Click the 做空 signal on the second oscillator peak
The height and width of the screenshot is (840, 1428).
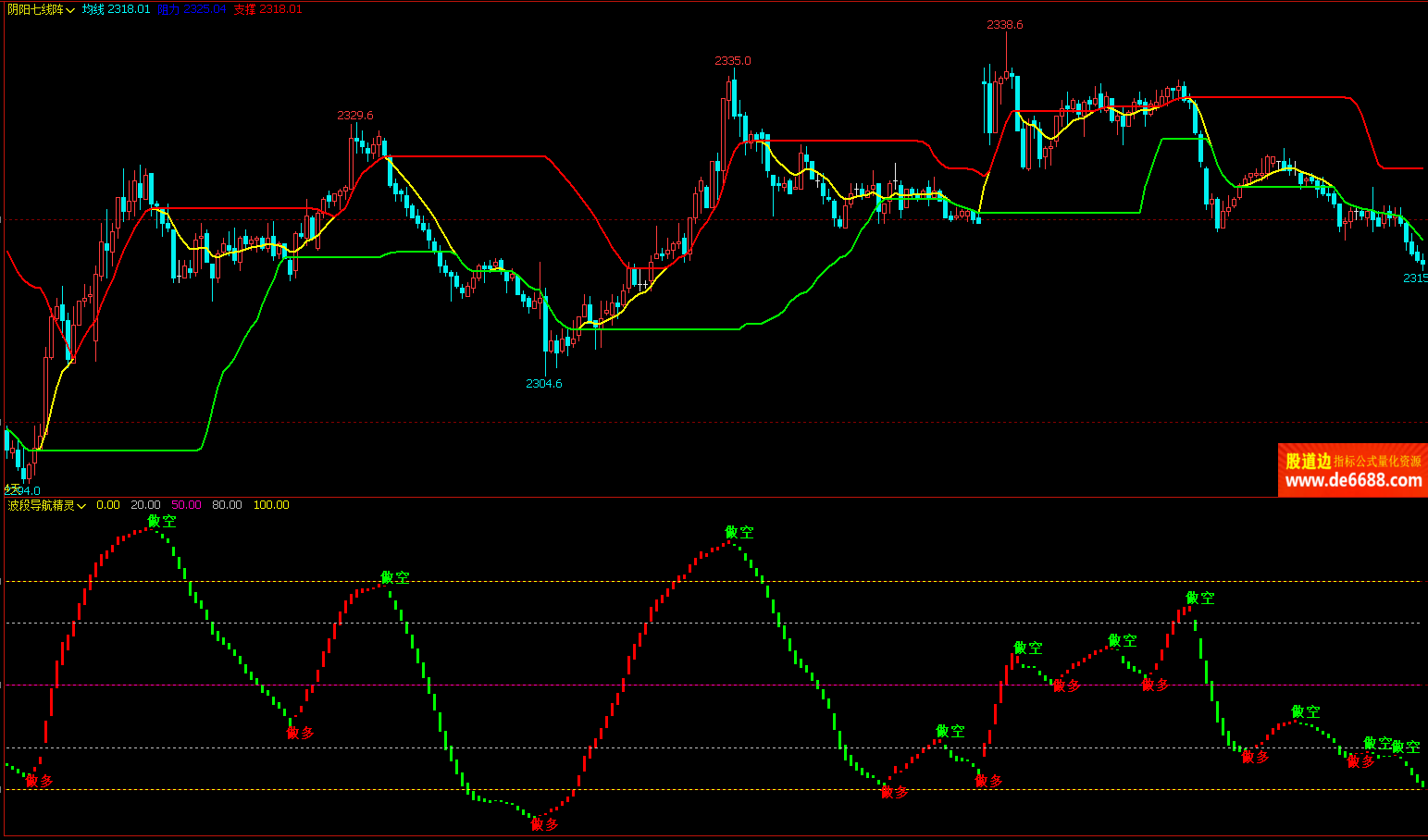click(x=395, y=577)
